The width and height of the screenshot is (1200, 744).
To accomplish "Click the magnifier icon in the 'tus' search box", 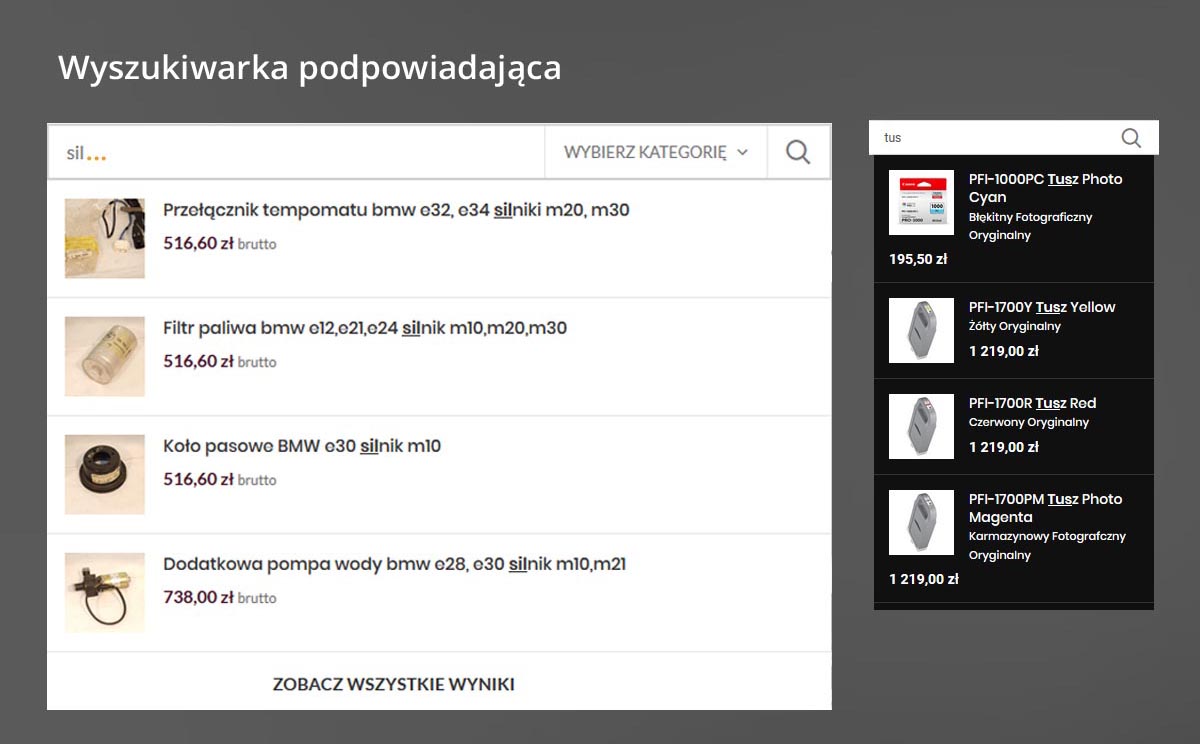I will pos(1131,138).
